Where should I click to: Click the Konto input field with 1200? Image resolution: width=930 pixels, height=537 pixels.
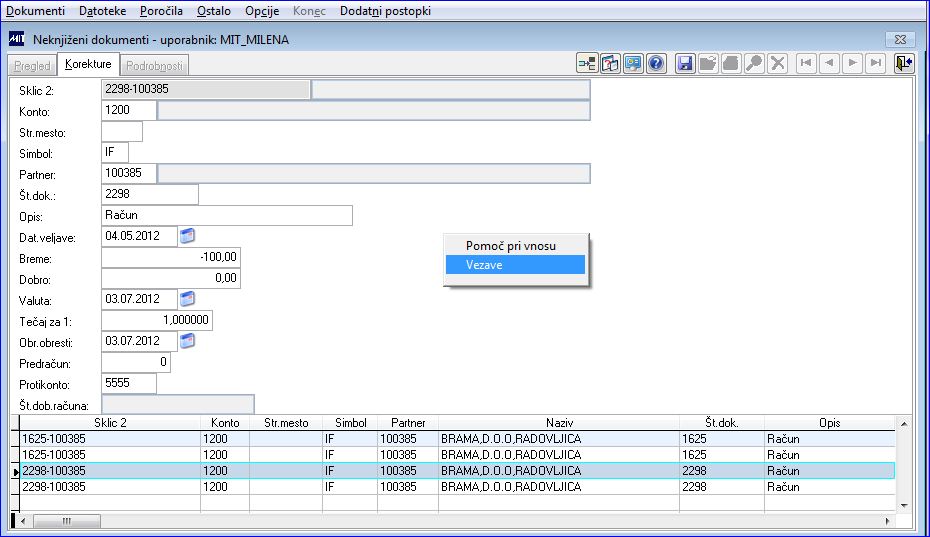pyautogui.click(x=129, y=110)
